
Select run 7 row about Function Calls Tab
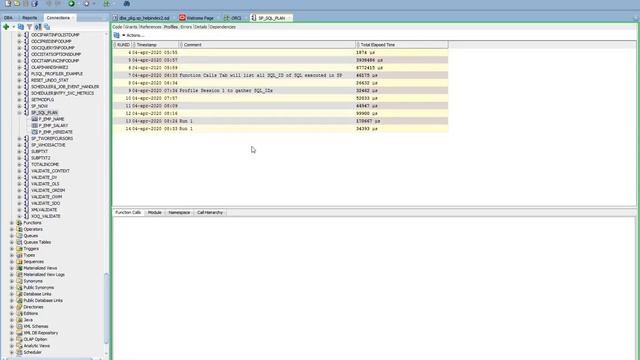tap(280, 76)
